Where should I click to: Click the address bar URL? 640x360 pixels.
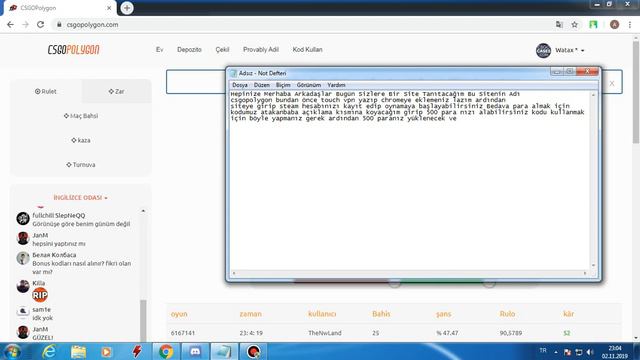(92, 24)
